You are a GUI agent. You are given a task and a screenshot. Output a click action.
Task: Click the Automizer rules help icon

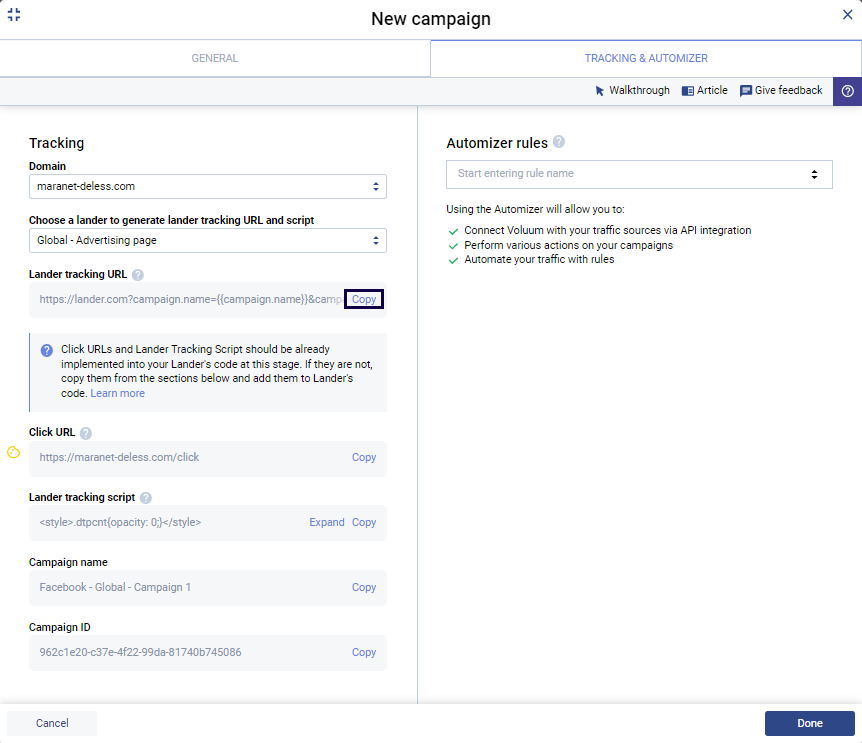tap(559, 142)
